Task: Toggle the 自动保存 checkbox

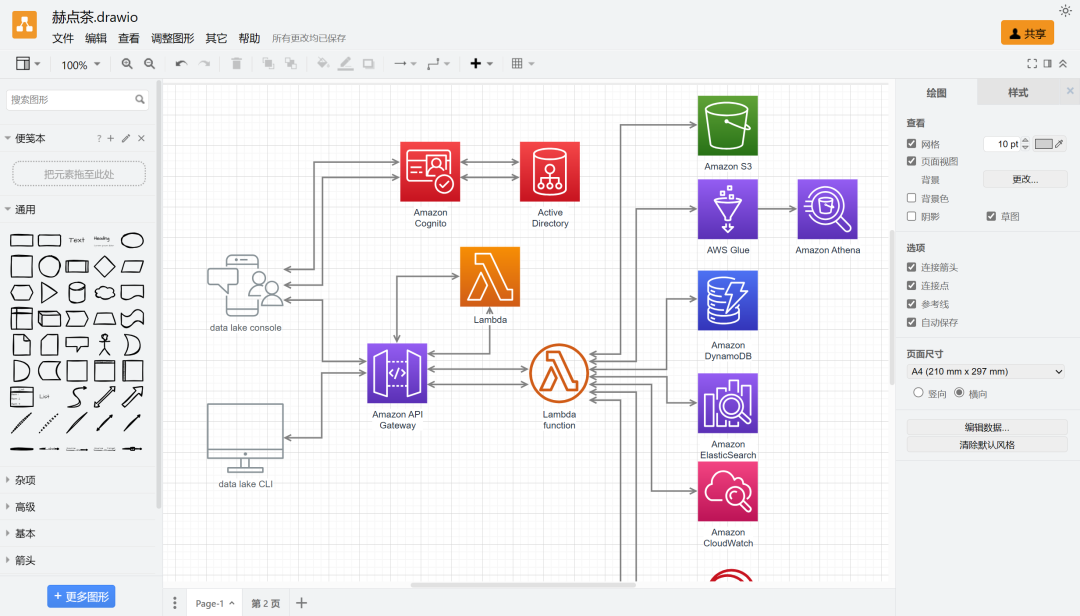Action: 911,322
